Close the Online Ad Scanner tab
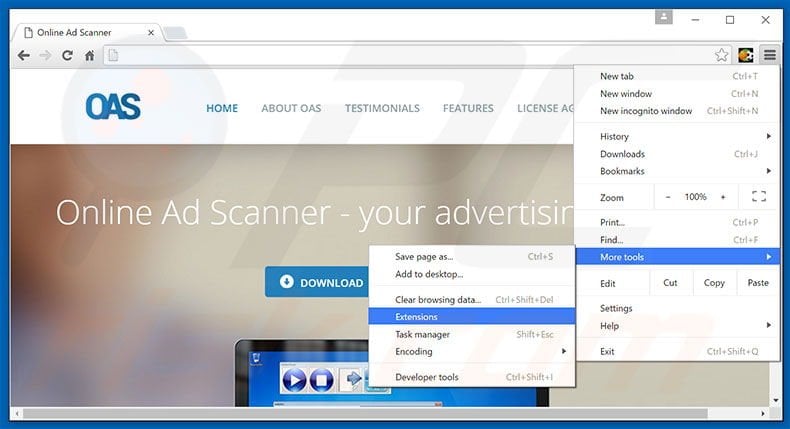790x429 pixels. [151, 33]
